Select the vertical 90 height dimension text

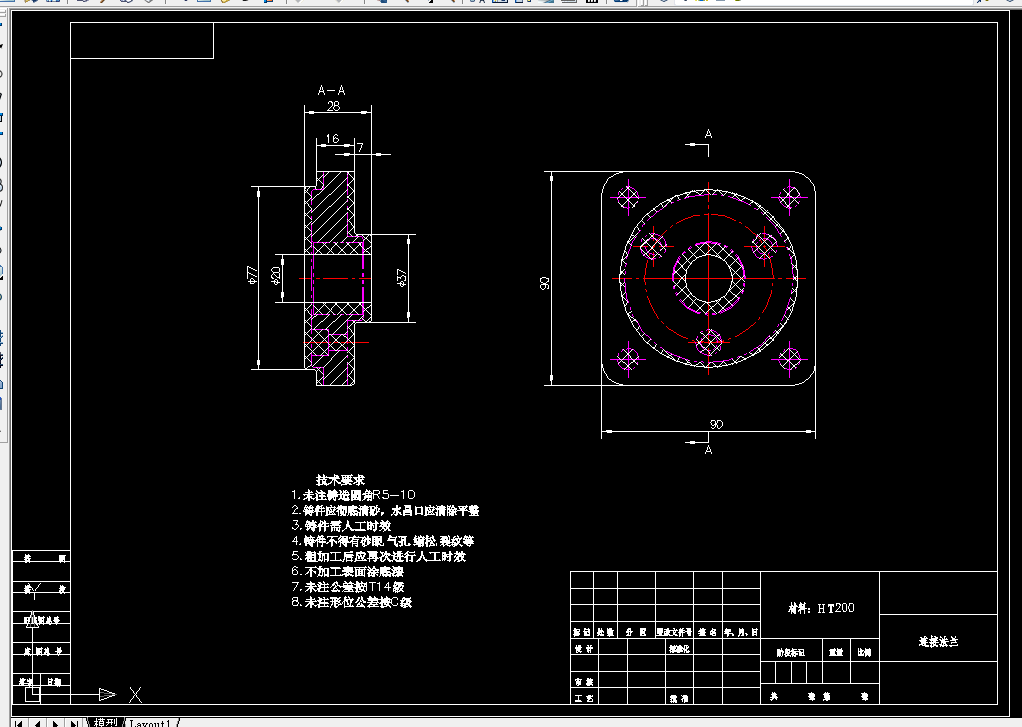tap(544, 283)
